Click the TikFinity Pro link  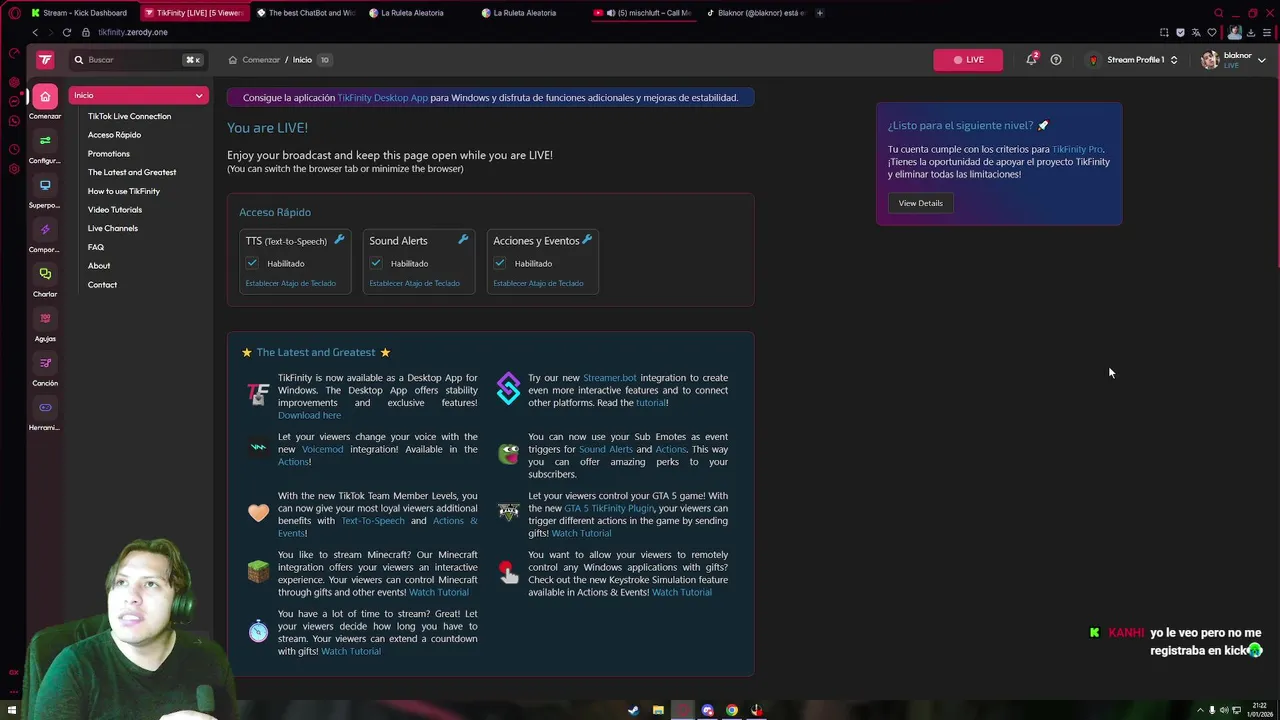point(1077,149)
